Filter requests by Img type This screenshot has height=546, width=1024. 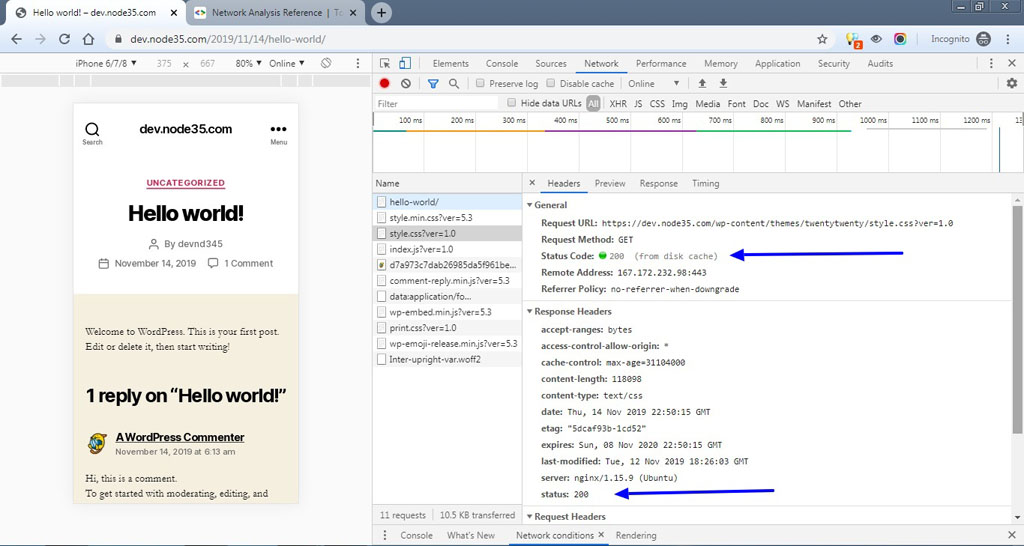tap(679, 103)
